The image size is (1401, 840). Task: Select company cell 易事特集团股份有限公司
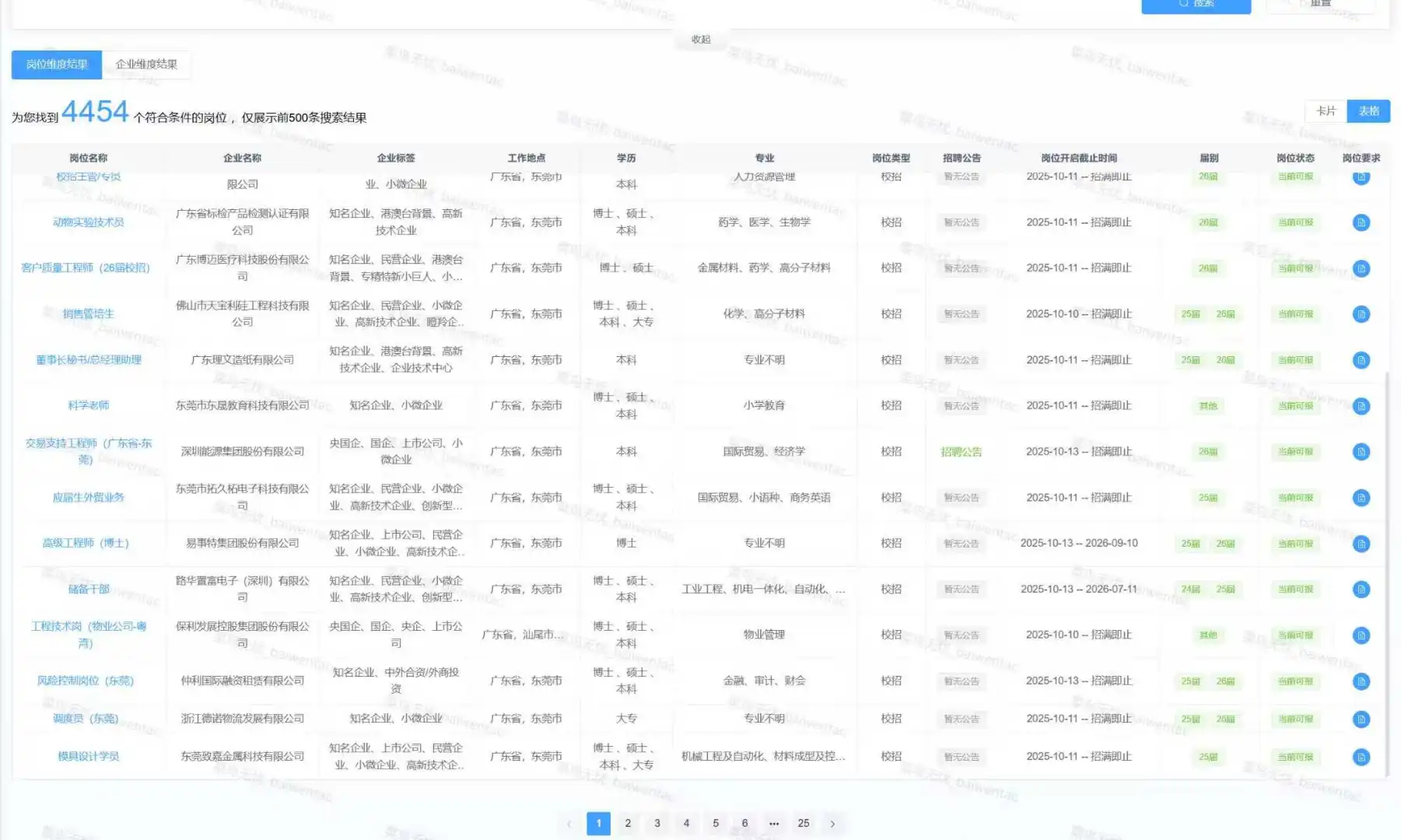tap(243, 544)
